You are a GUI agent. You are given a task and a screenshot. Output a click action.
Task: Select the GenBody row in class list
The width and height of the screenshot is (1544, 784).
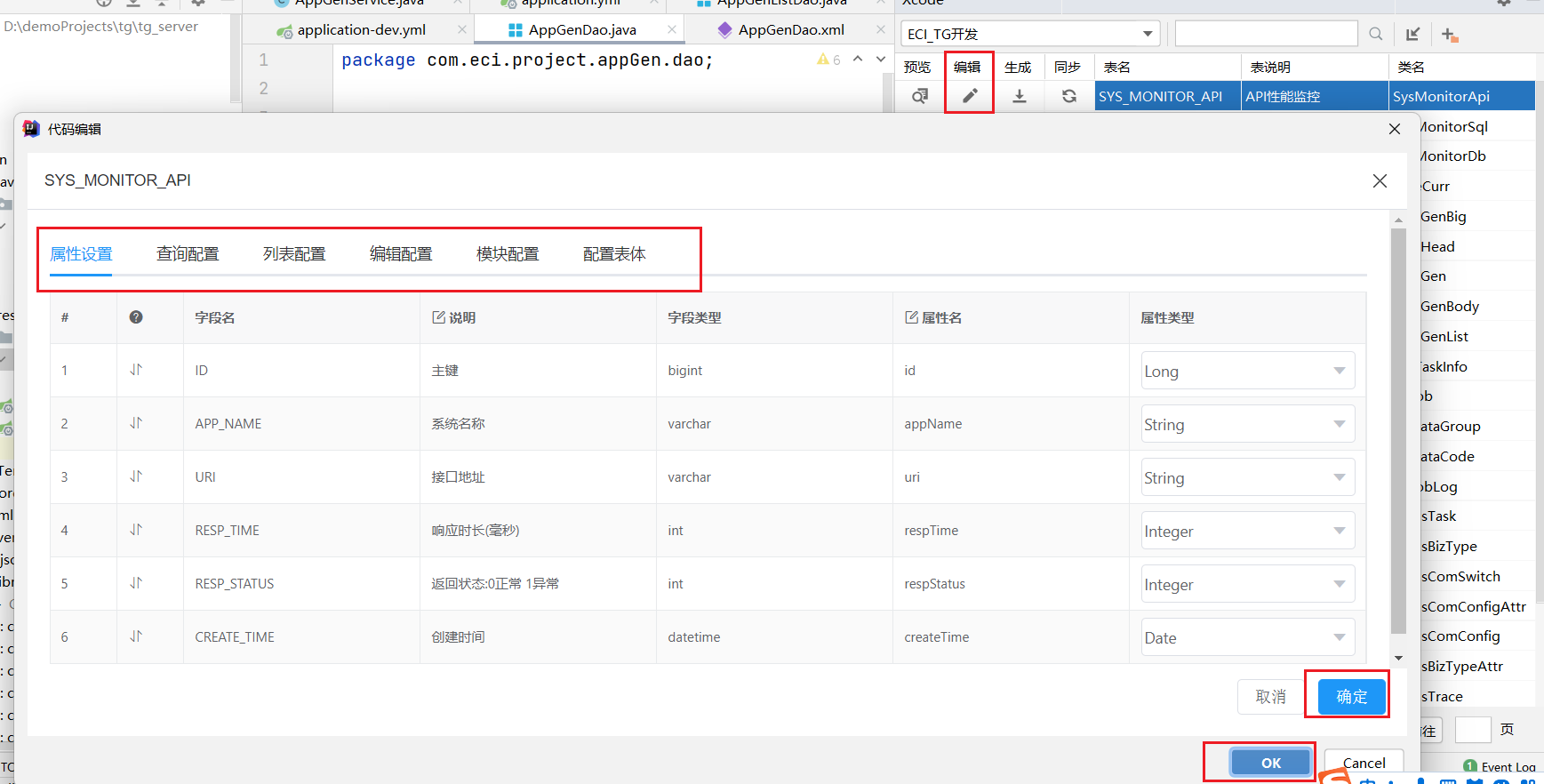1476,307
